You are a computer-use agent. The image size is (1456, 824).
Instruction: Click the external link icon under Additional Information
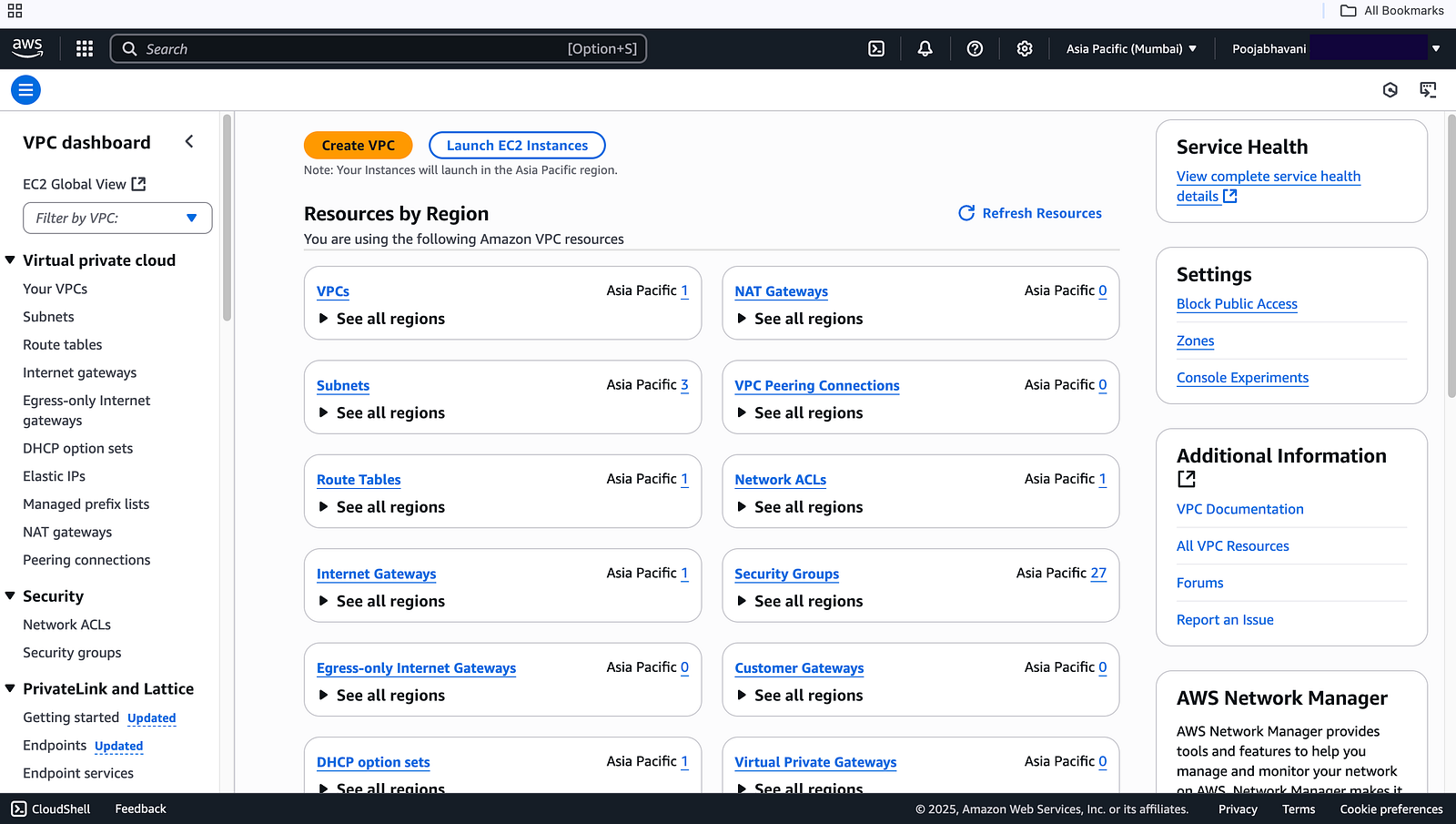pyautogui.click(x=1187, y=479)
